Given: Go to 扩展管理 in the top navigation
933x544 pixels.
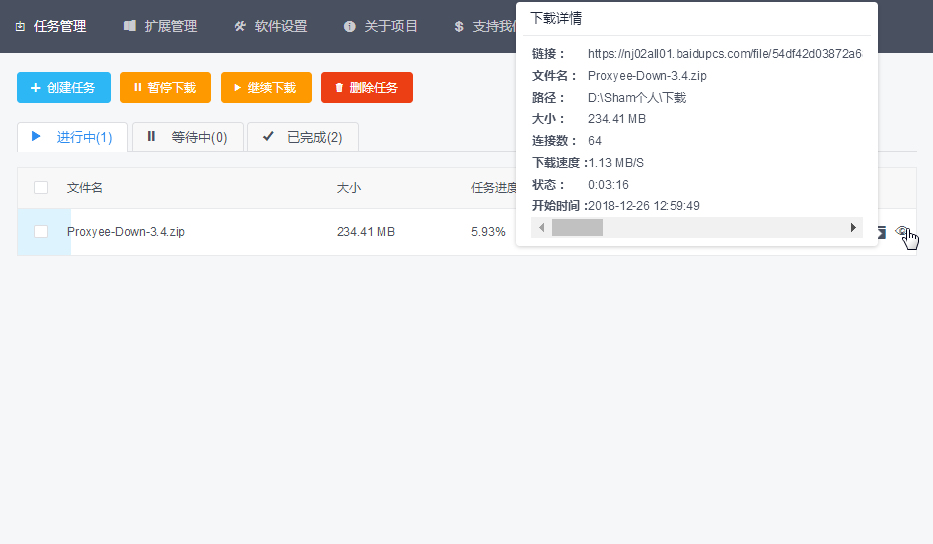Looking at the screenshot, I should point(160,26).
